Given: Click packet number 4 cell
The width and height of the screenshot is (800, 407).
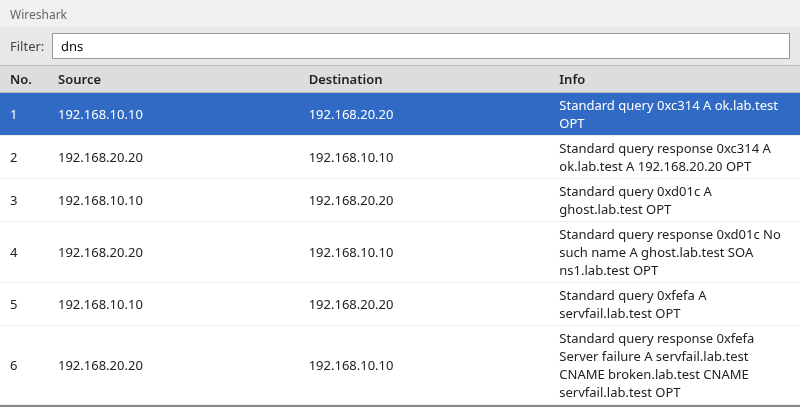Looking at the screenshot, I should click(14, 252).
